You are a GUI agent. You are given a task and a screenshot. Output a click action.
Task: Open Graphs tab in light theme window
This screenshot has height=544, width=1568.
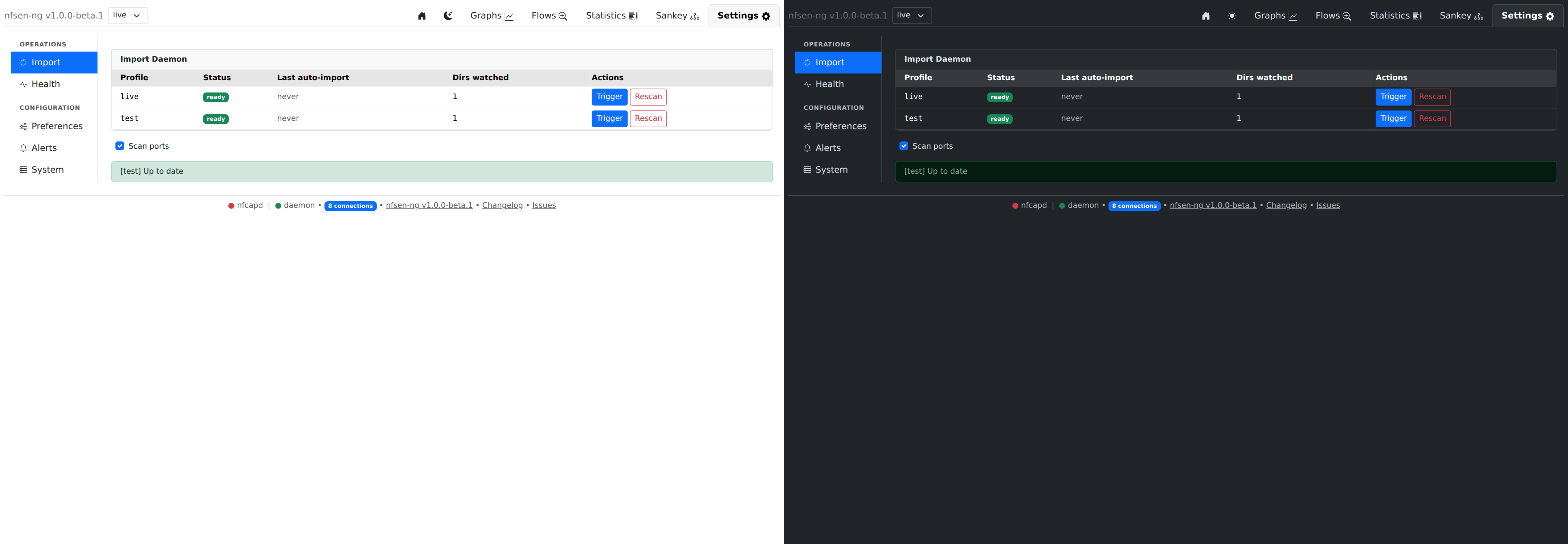pyautogui.click(x=491, y=16)
